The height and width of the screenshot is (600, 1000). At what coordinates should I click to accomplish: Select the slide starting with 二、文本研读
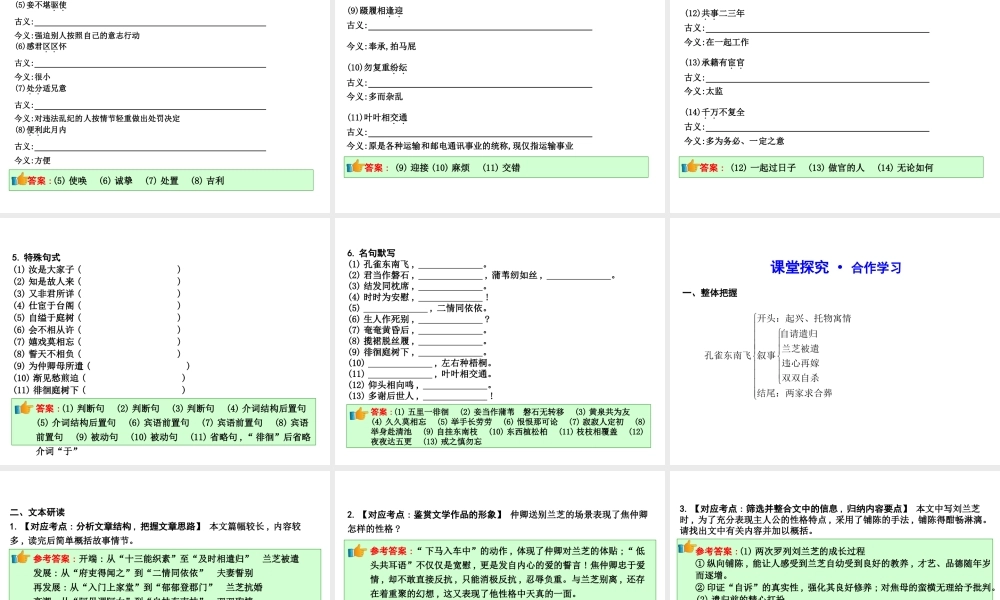coord(165,536)
